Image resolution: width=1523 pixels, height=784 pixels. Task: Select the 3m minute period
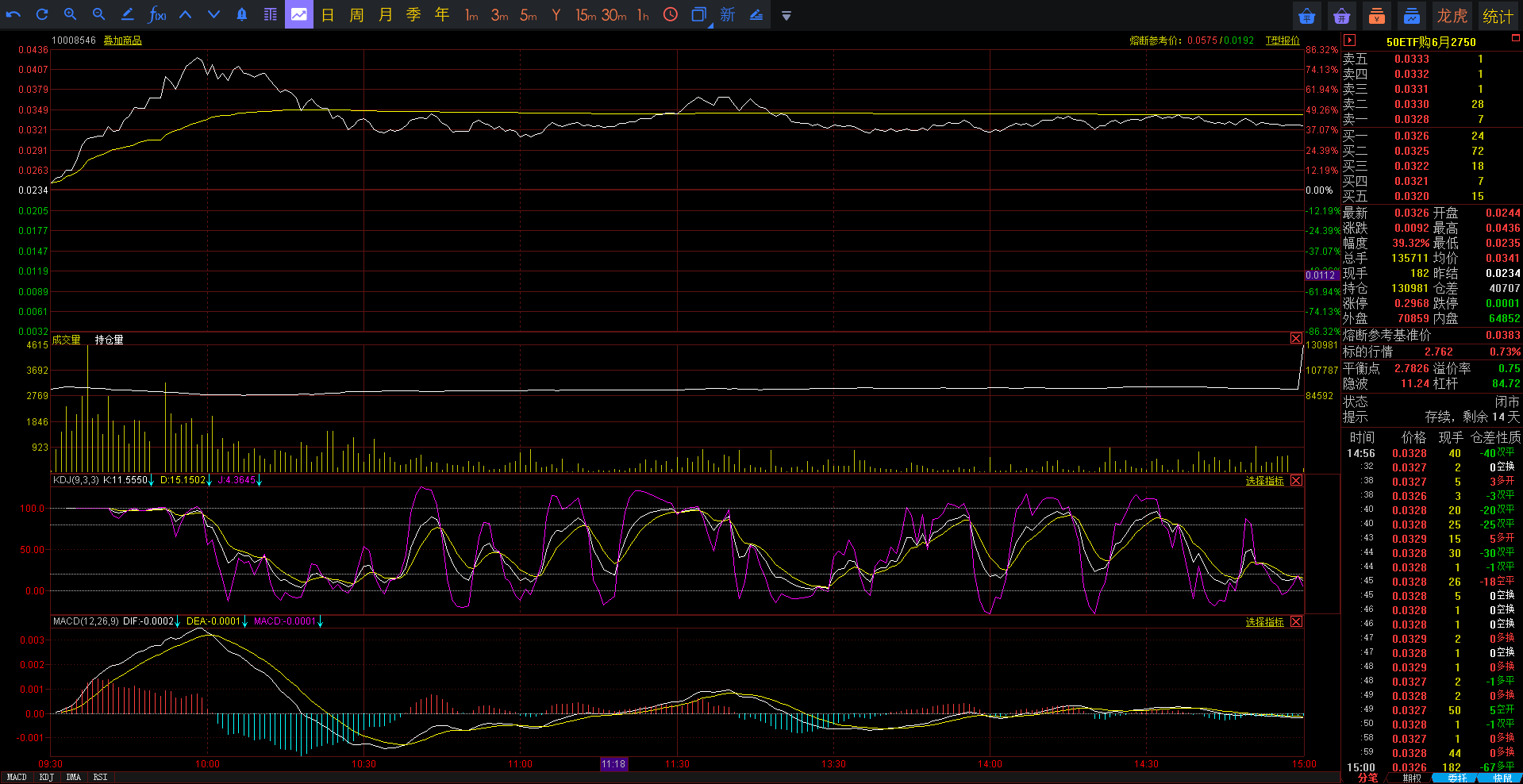[499, 15]
